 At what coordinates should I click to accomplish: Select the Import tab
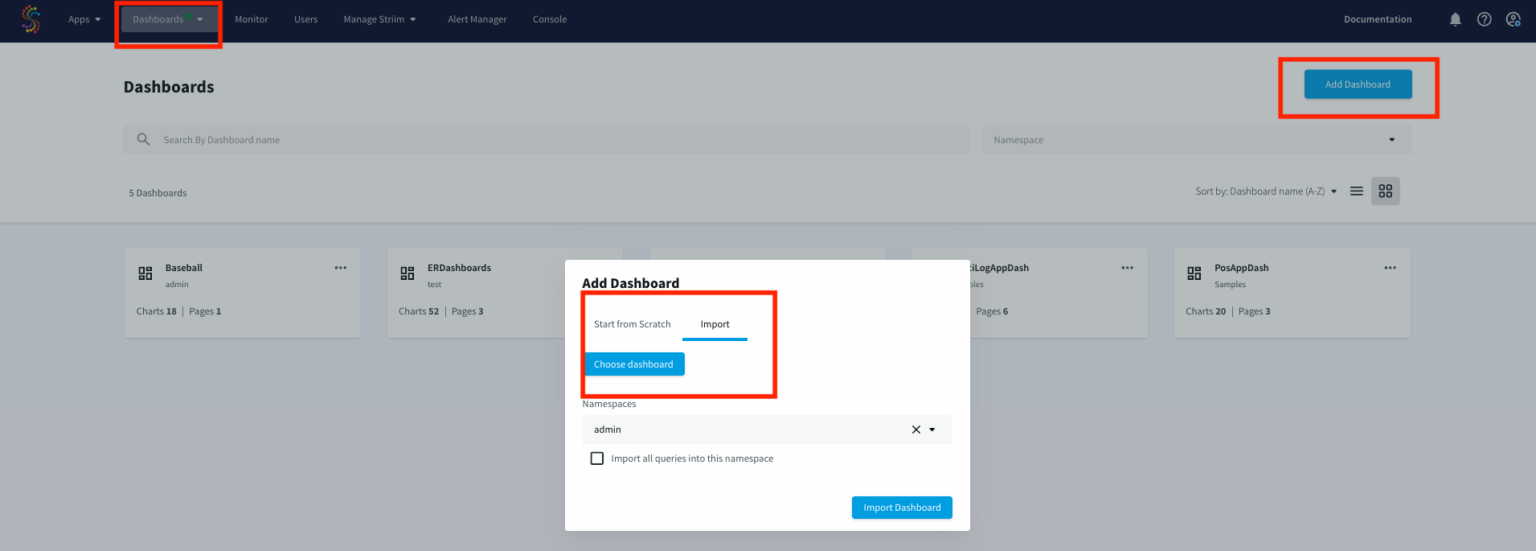pyautogui.click(x=715, y=324)
